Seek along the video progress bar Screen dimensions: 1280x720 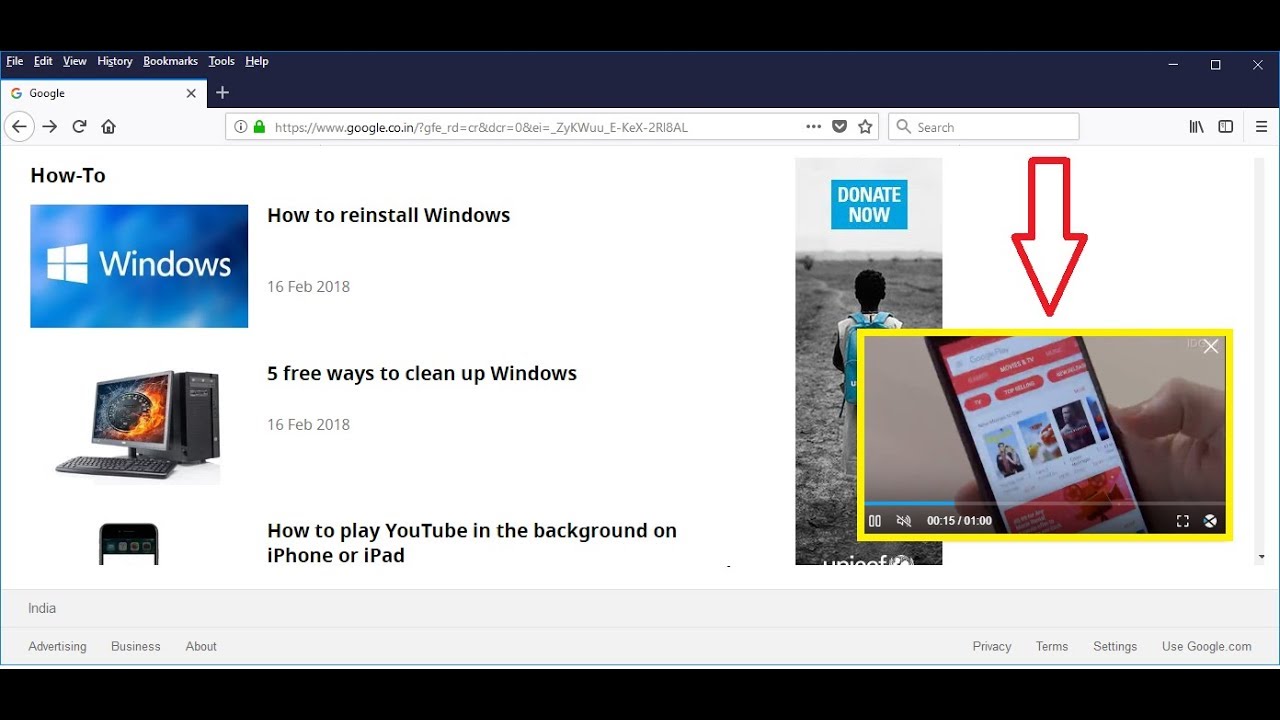point(1045,504)
